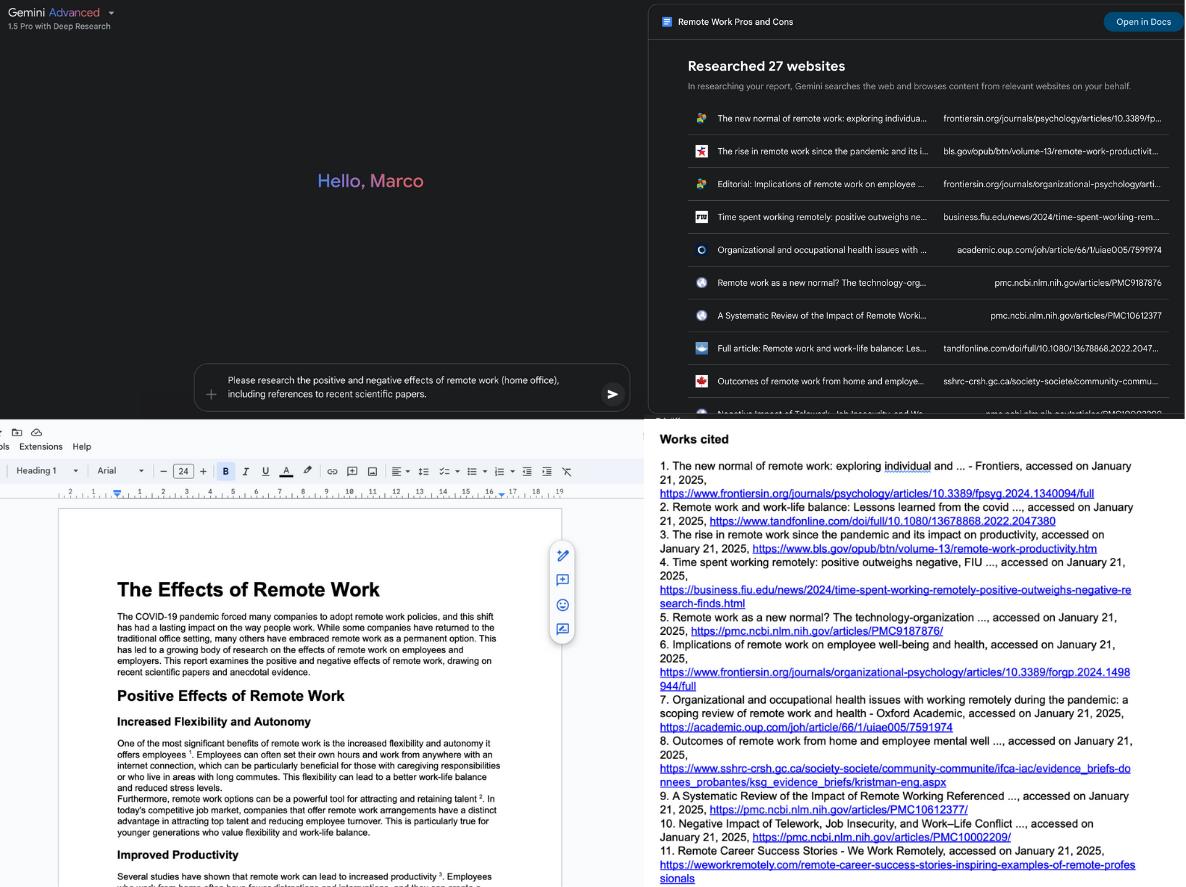1186x887 pixels.
Task: Click the text color button with underlined A
Action: click(286, 471)
